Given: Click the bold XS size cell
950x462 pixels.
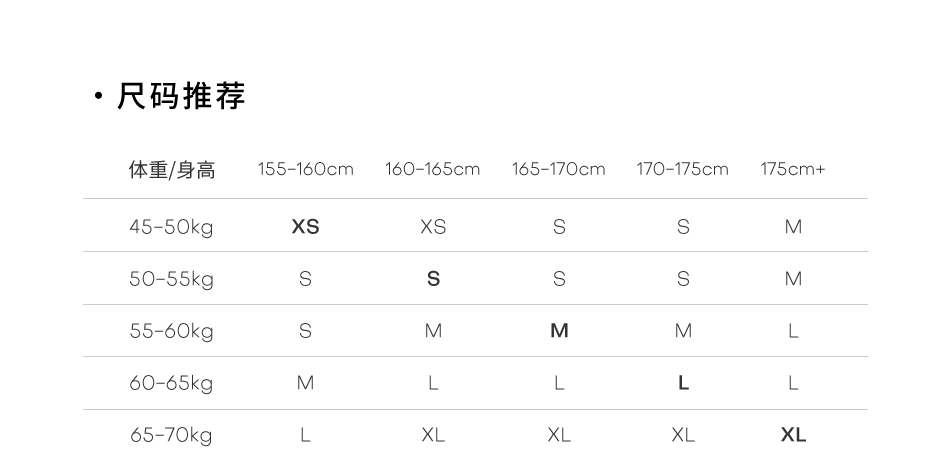Looking at the screenshot, I should pyautogui.click(x=305, y=227).
